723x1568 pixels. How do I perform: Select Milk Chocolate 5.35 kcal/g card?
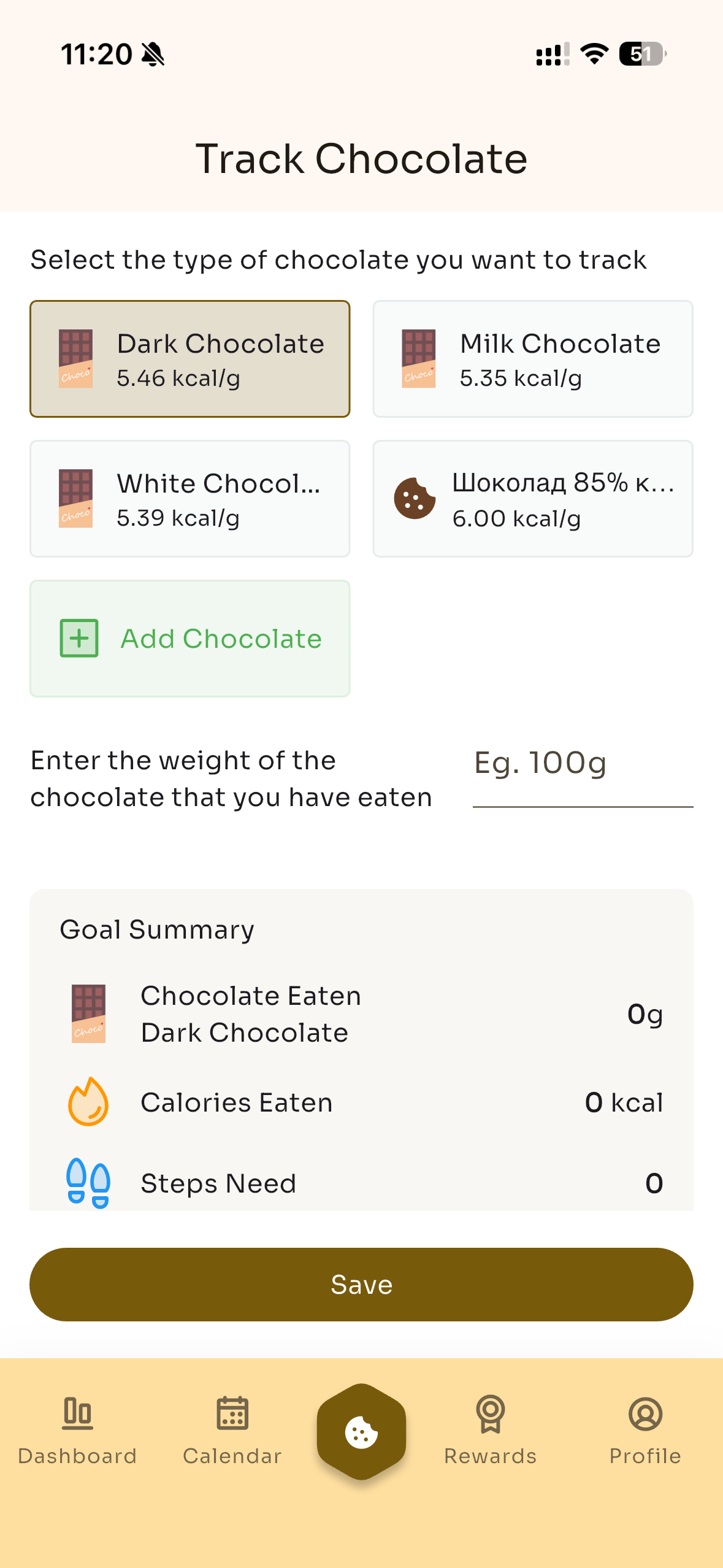click(x=533, y=359)
